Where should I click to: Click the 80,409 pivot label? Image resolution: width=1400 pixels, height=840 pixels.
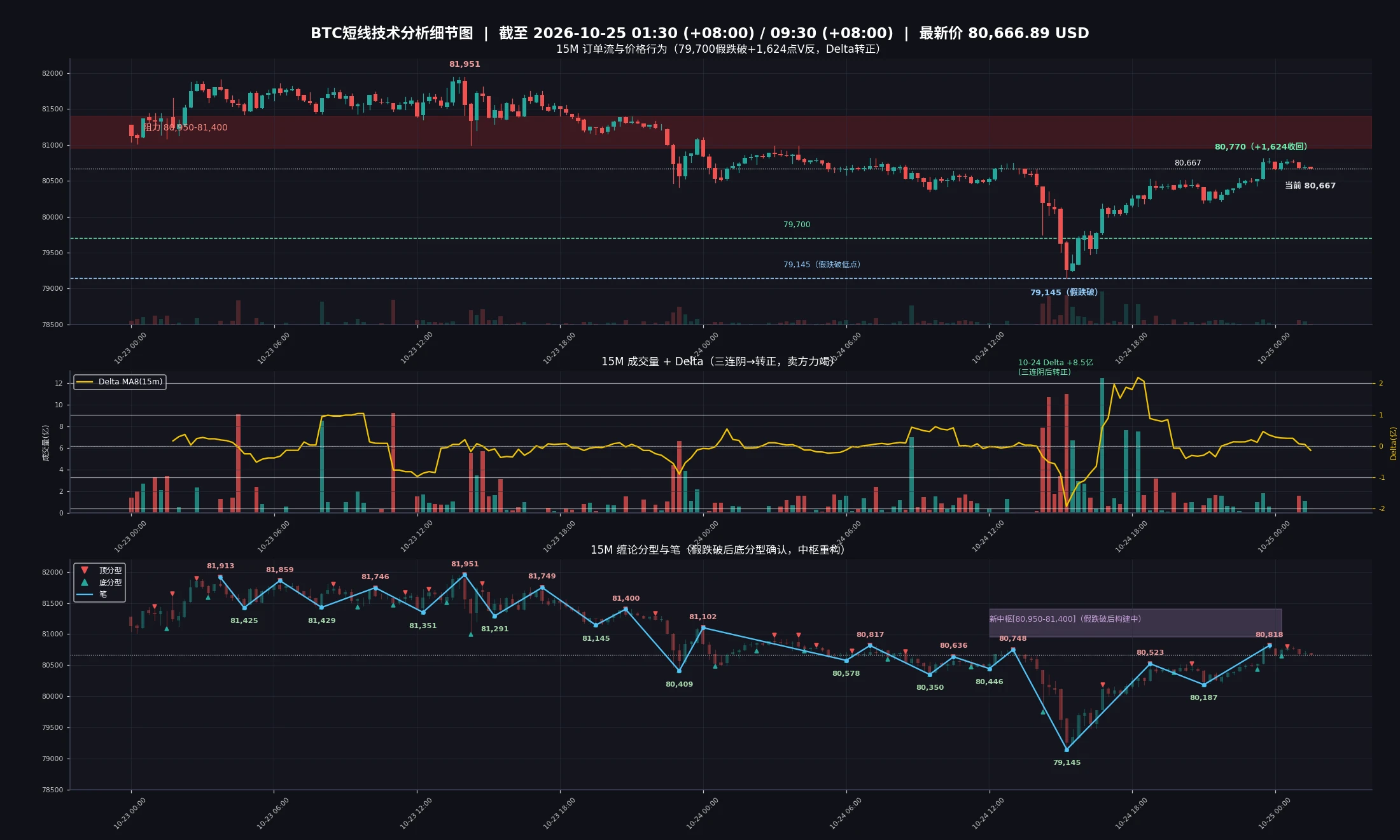pos(680,684)
